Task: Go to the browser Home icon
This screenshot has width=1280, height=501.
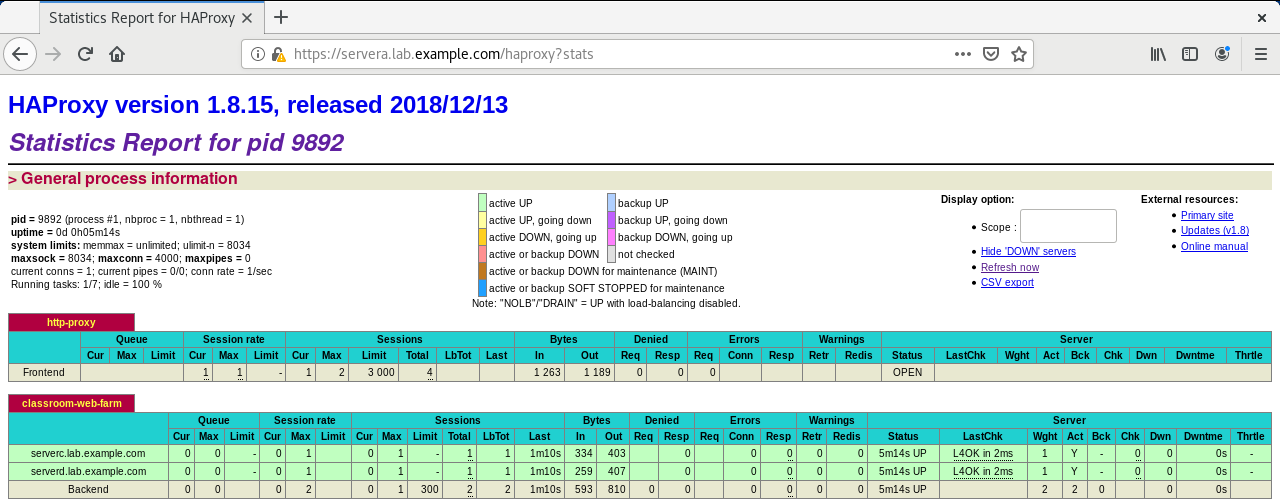Action: (x=117, y=54)
